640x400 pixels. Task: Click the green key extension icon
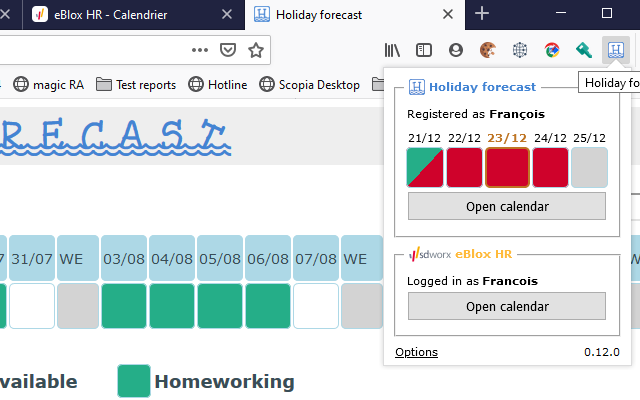[584, 50]
